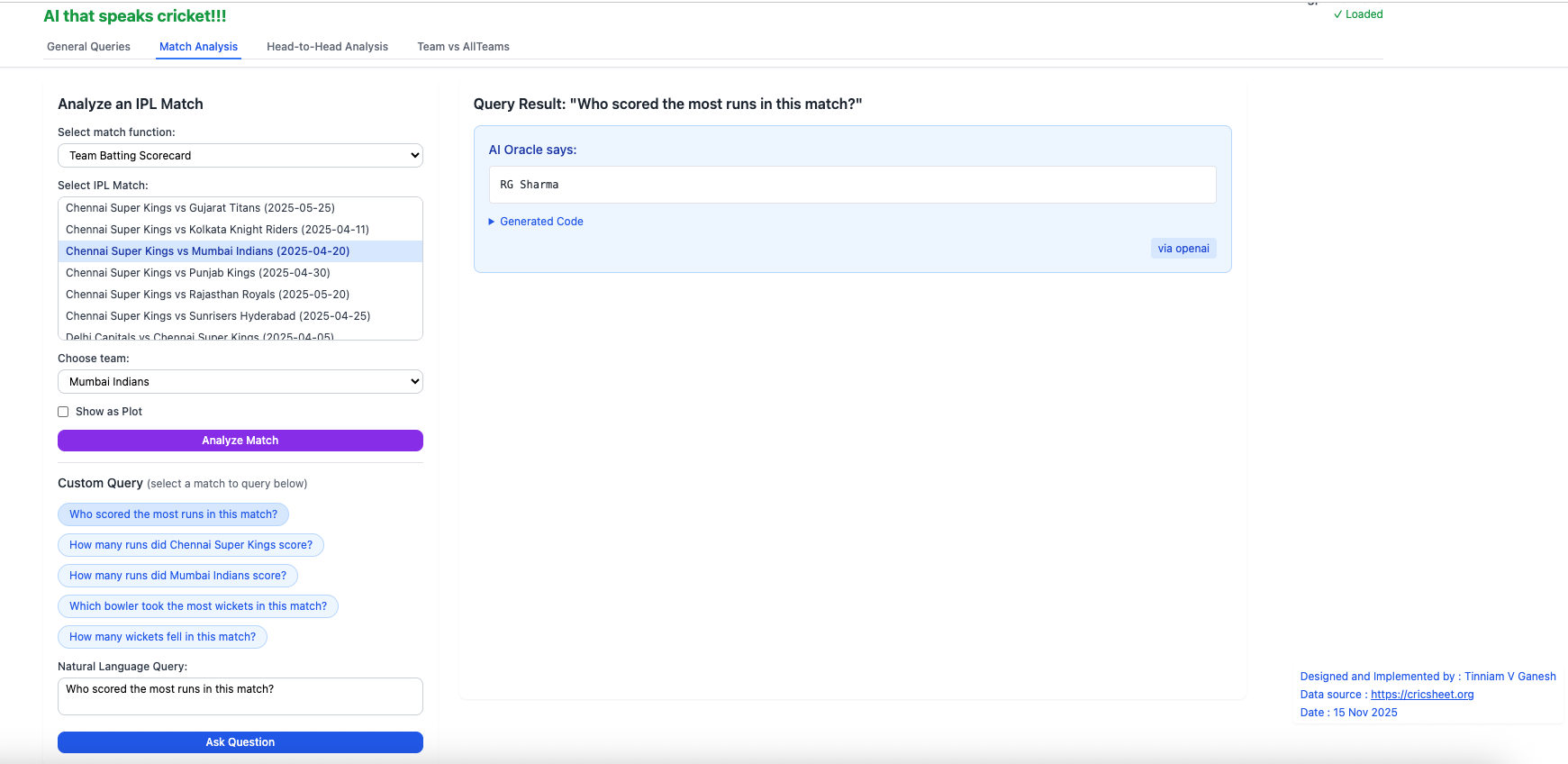Click 'Which bowler took the most wickets' chip

click(x=198, y=606)
